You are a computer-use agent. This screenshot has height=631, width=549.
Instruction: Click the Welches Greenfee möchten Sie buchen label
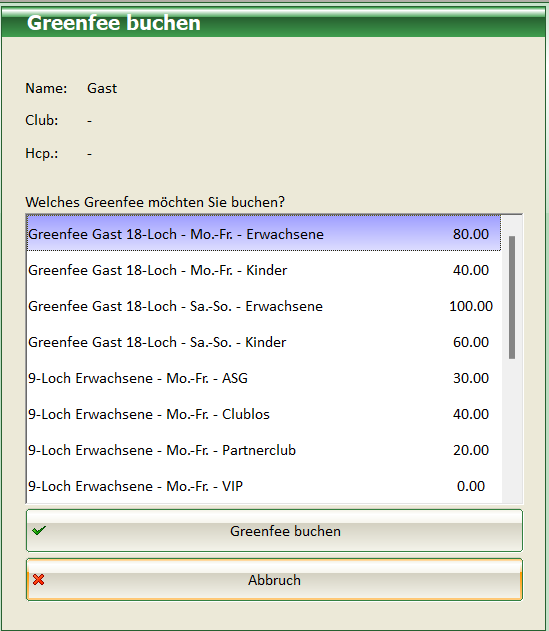point(155,202)
